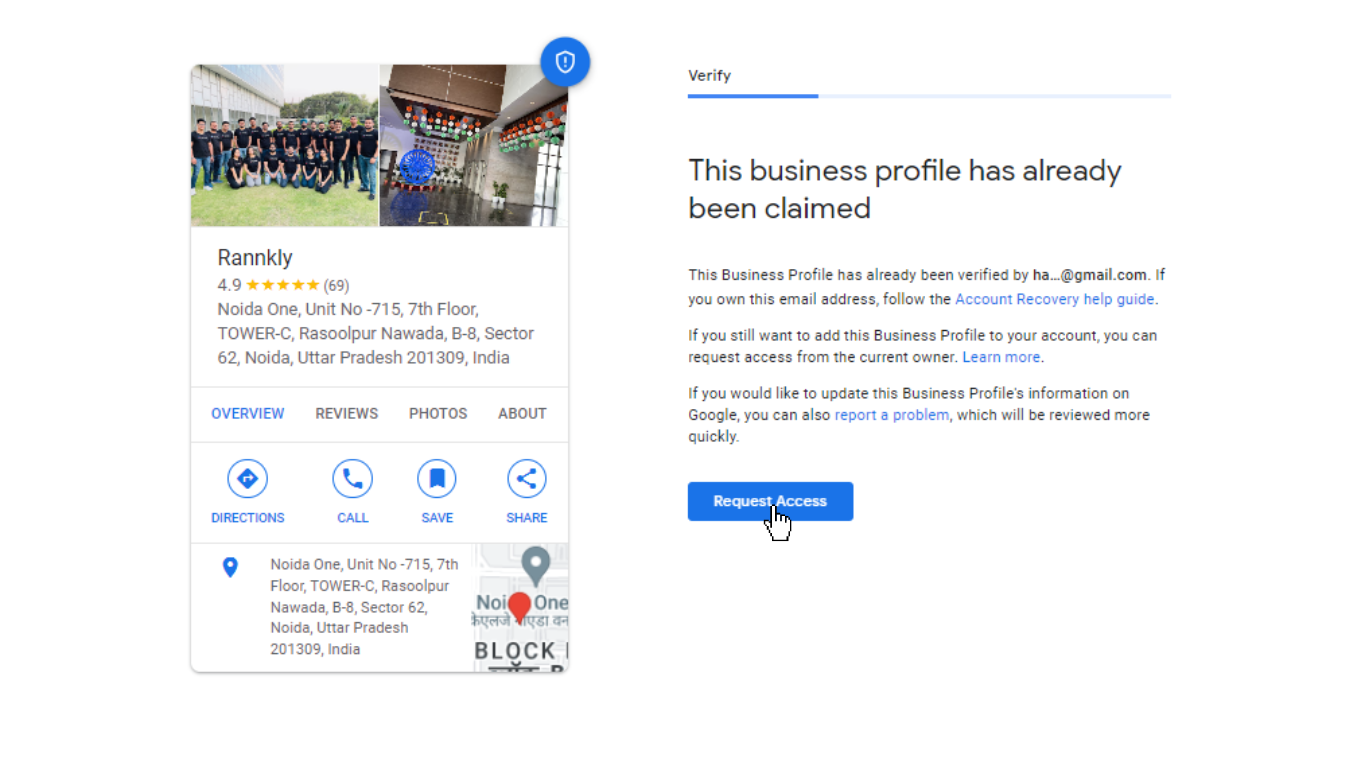
Task: Open the Account Recovery help guide link
Action: pyautogui.click(x=1055, y=299)
